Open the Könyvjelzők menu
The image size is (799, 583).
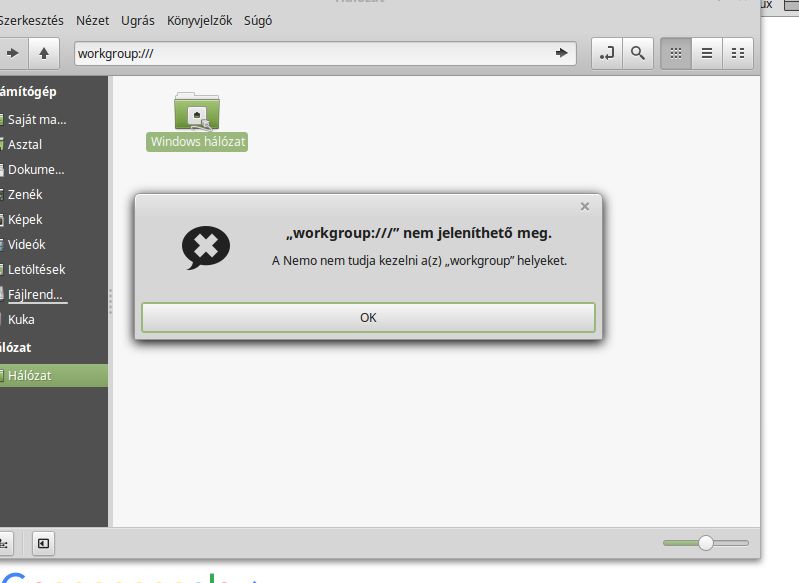[199, 20]
